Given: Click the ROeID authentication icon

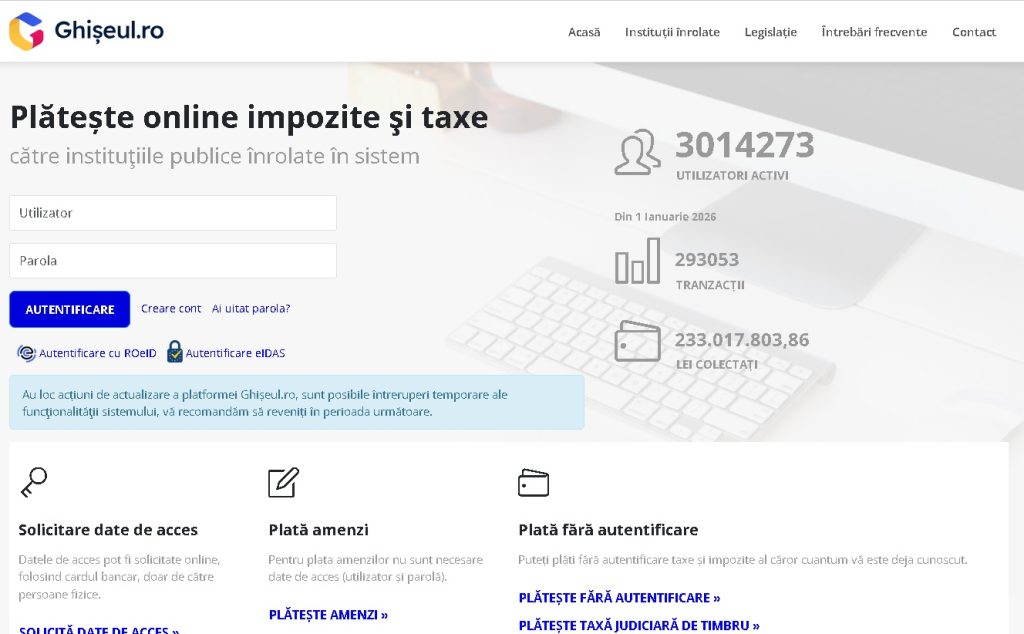Looking at the screenshot, I should [27, 353].
